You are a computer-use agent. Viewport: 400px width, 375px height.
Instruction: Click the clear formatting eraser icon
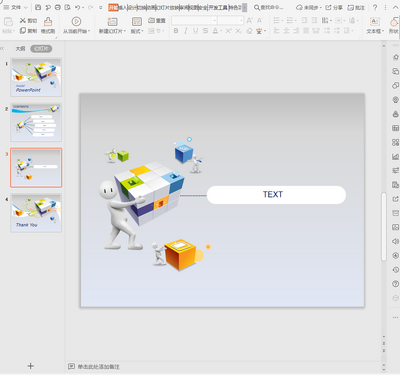tap(249, 31)
